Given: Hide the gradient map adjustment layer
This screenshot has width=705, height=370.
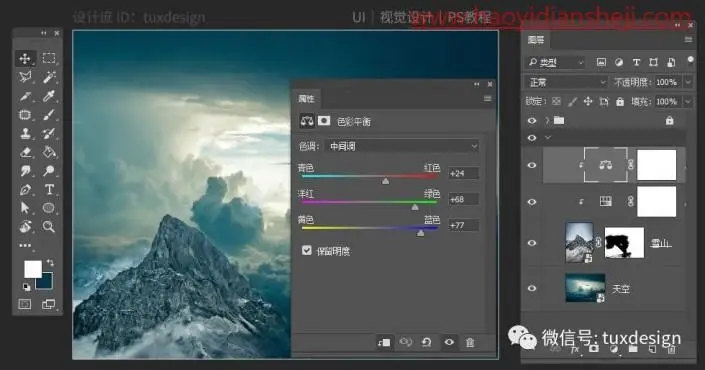Looking at the screenshot, I should coord(532,202).
